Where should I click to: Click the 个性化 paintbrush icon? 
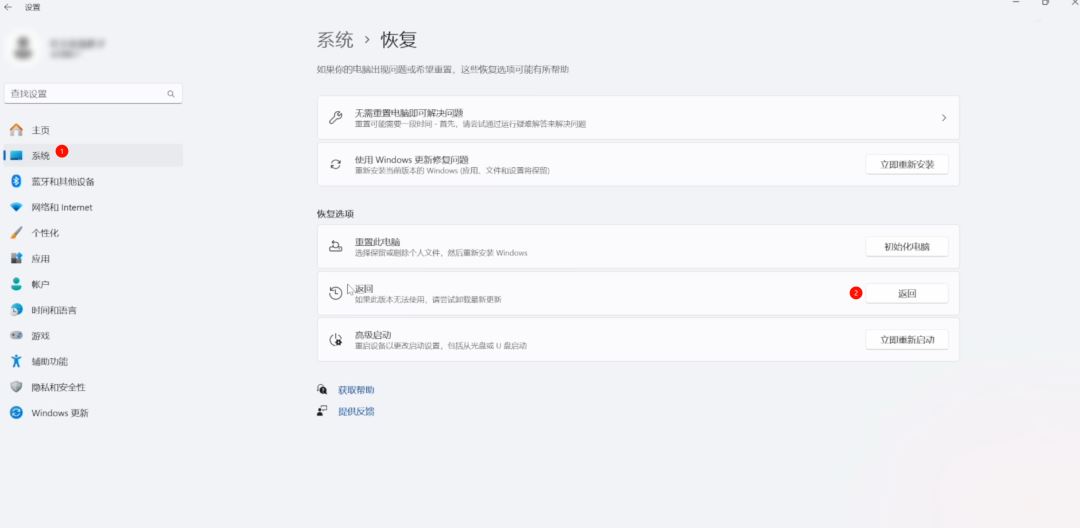[x=17, y=233]
